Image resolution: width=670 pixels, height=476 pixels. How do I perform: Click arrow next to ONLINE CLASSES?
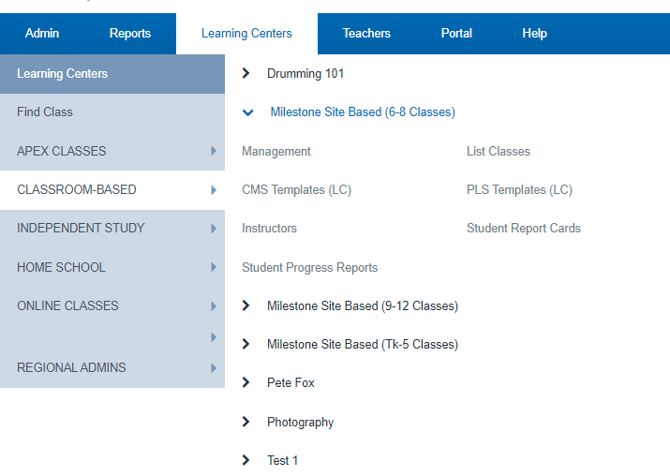tap(213, 306)
